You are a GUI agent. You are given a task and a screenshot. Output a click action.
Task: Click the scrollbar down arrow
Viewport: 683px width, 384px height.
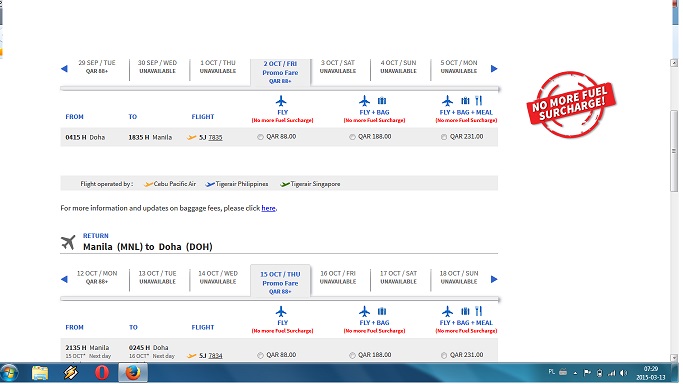click(674, 358)
